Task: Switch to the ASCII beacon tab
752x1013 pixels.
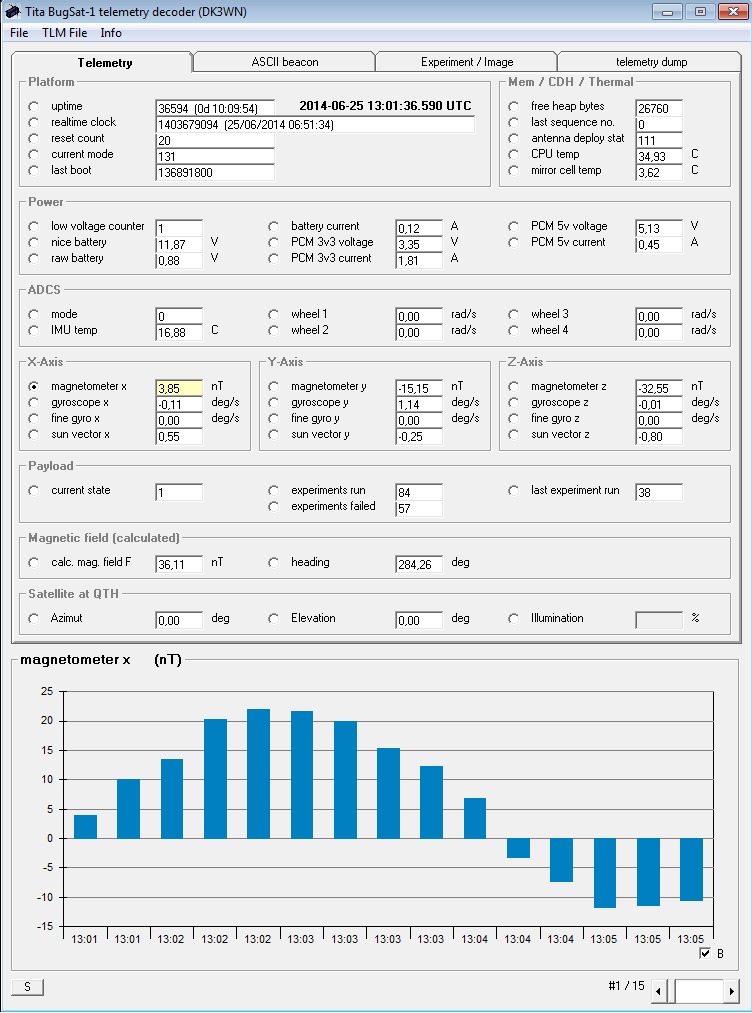Action: pos(284,62)
